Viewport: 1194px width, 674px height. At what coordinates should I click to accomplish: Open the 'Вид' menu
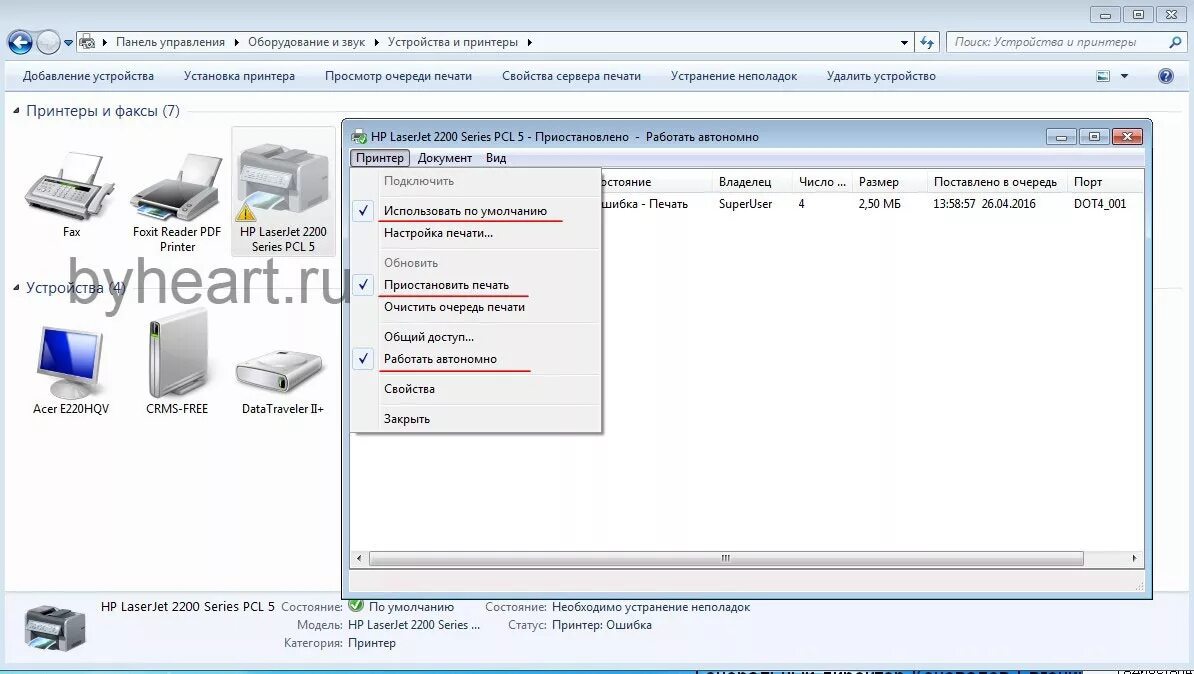point(496,158)
